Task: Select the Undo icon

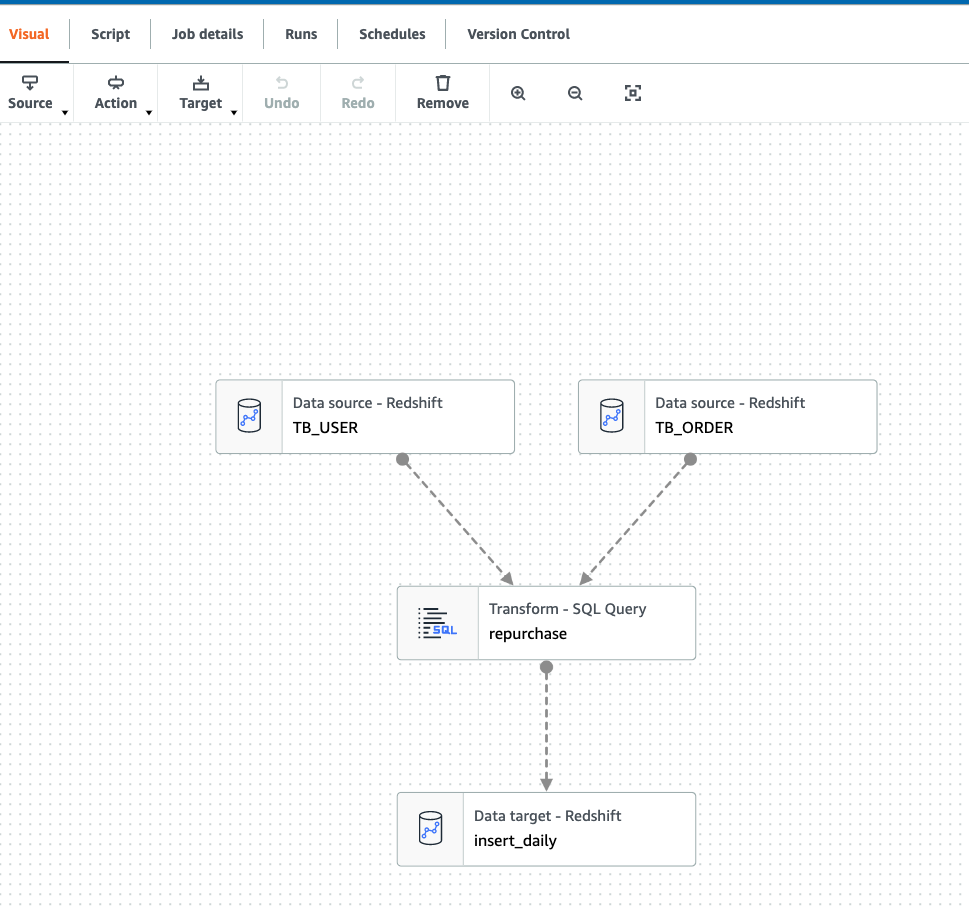Action: (281, 85)
